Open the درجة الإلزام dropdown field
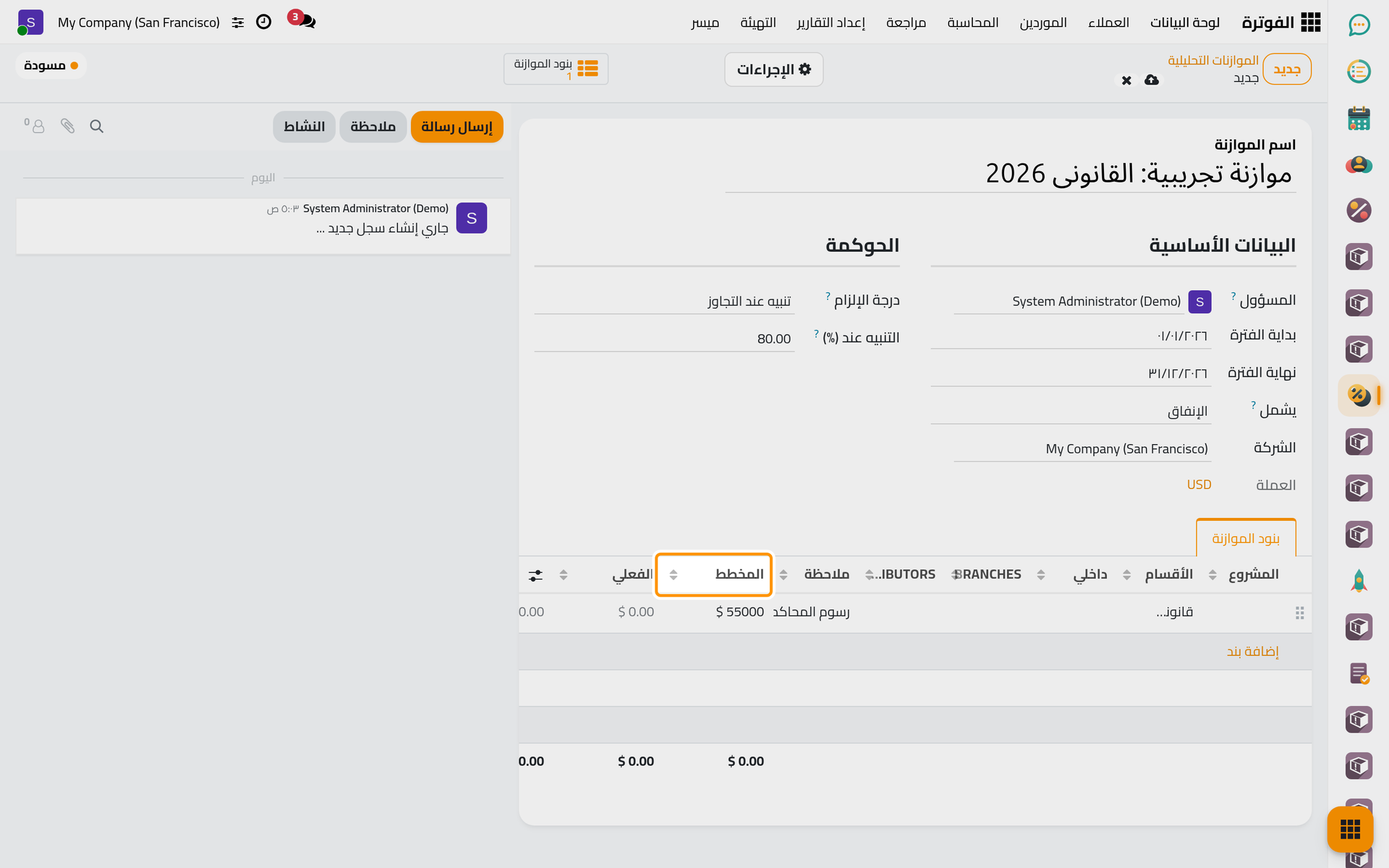Image resolution: width=1389 pixels, height=868 pixels. pos(664,301)
